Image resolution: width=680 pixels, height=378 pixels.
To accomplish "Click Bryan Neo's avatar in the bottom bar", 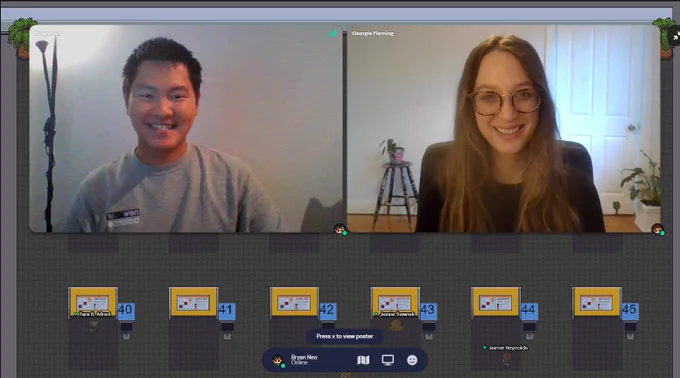I will [278, 360].
